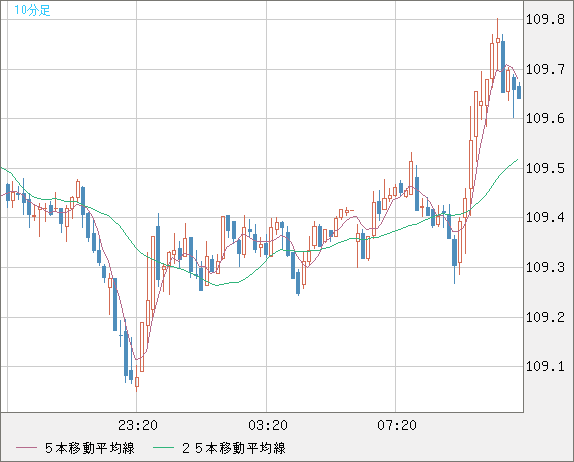
Task: Click the 109.8 price axis label
Action: [x=545, y=19]
